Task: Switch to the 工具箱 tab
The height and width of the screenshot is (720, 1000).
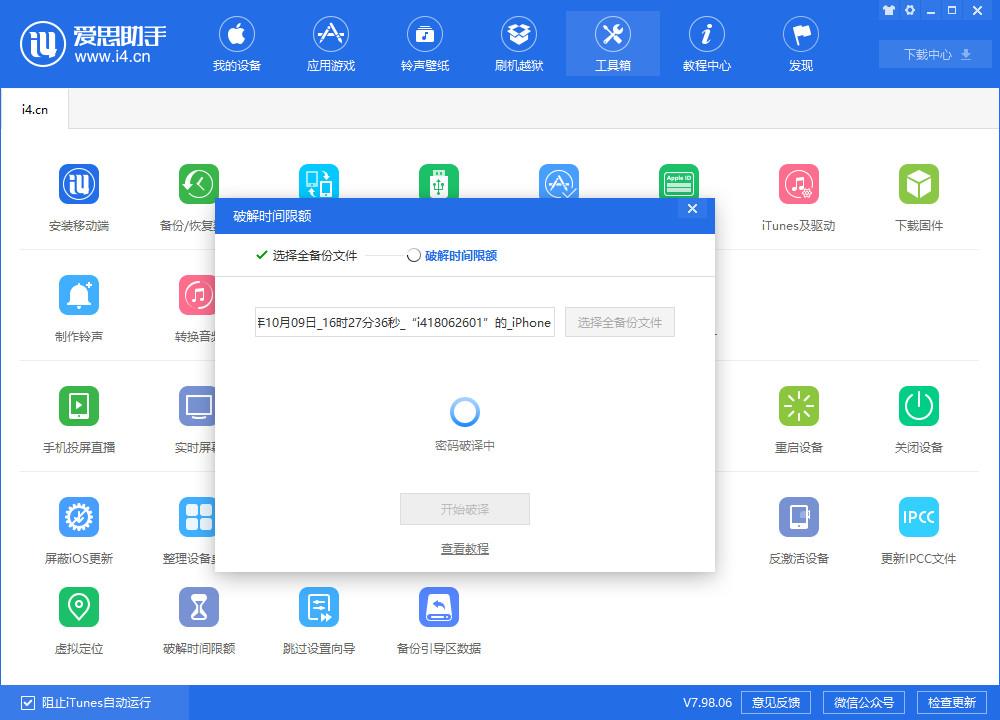Action: coord(612,43)
